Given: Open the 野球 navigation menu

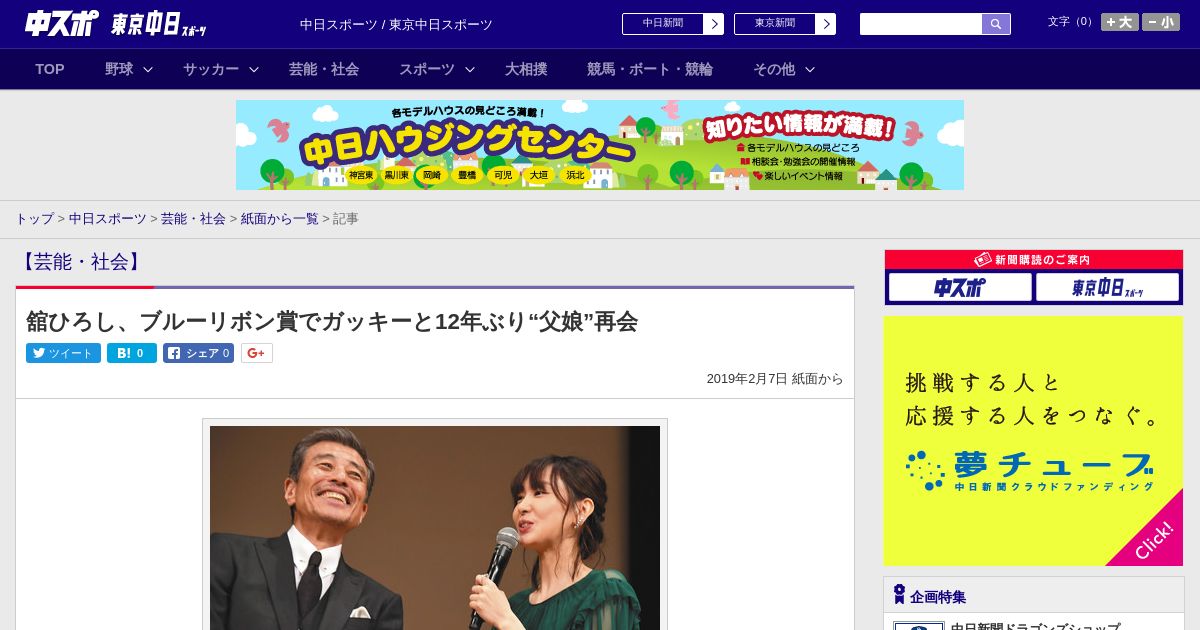Looking at the screenshot, I should [119, 69].
